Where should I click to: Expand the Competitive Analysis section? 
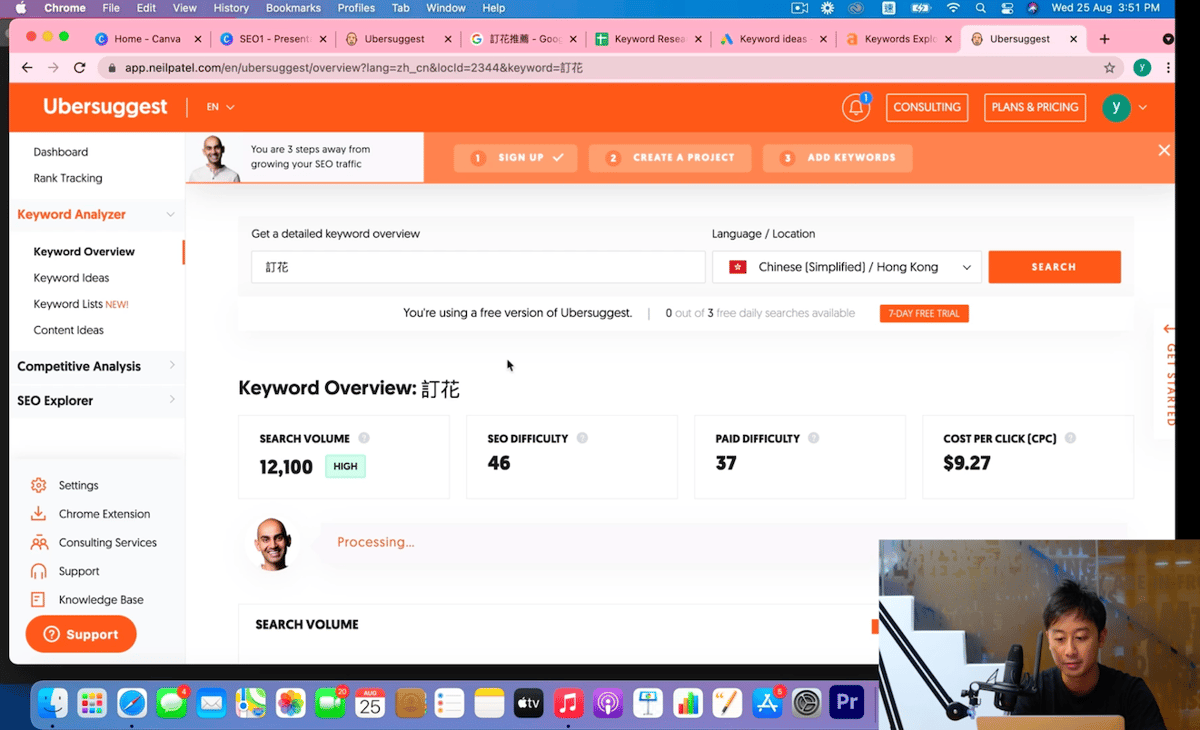click(x=171, y=366)
